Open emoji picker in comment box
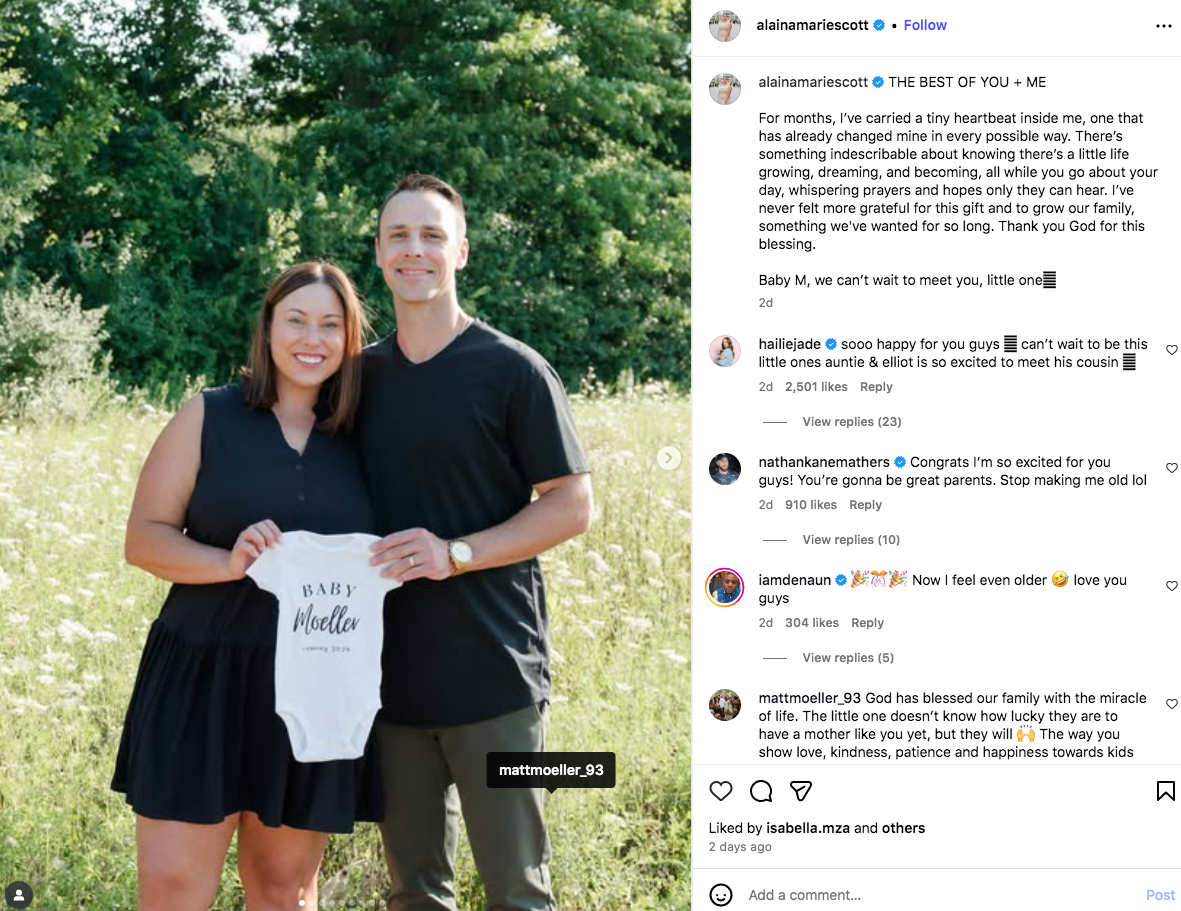This screenshot has width=1181, height=911. (721, 894)
